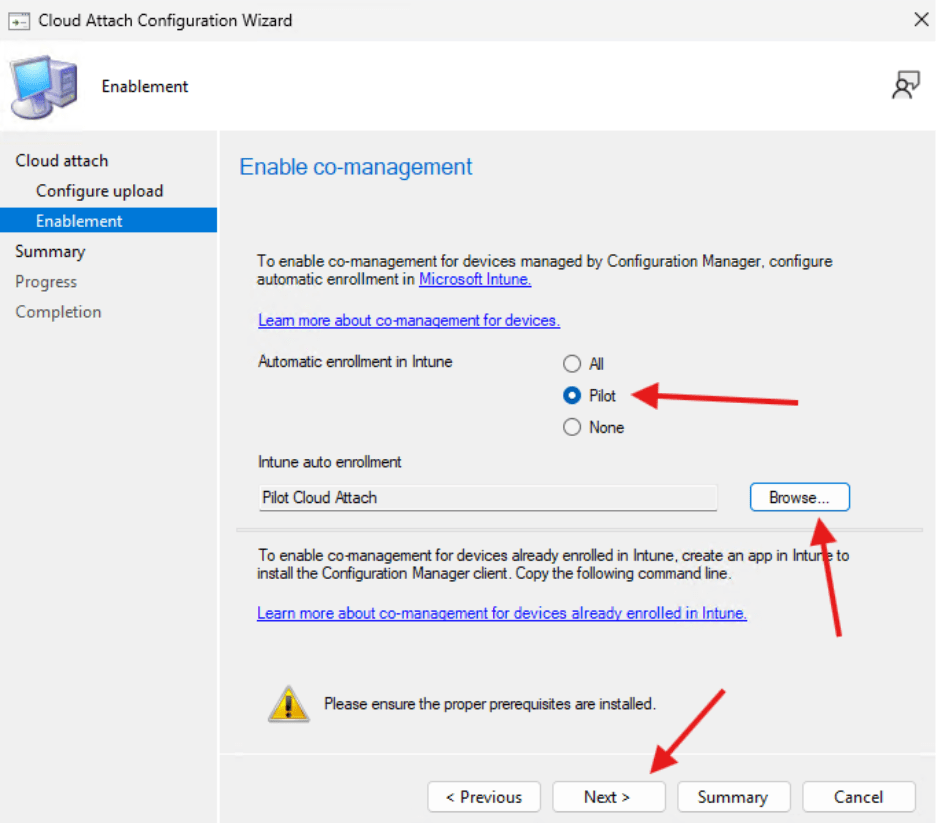The height and width of the screenshot is (823, 936).
Task: Click the Pilot Cloud Attach collection field
Action: [487, 497]
